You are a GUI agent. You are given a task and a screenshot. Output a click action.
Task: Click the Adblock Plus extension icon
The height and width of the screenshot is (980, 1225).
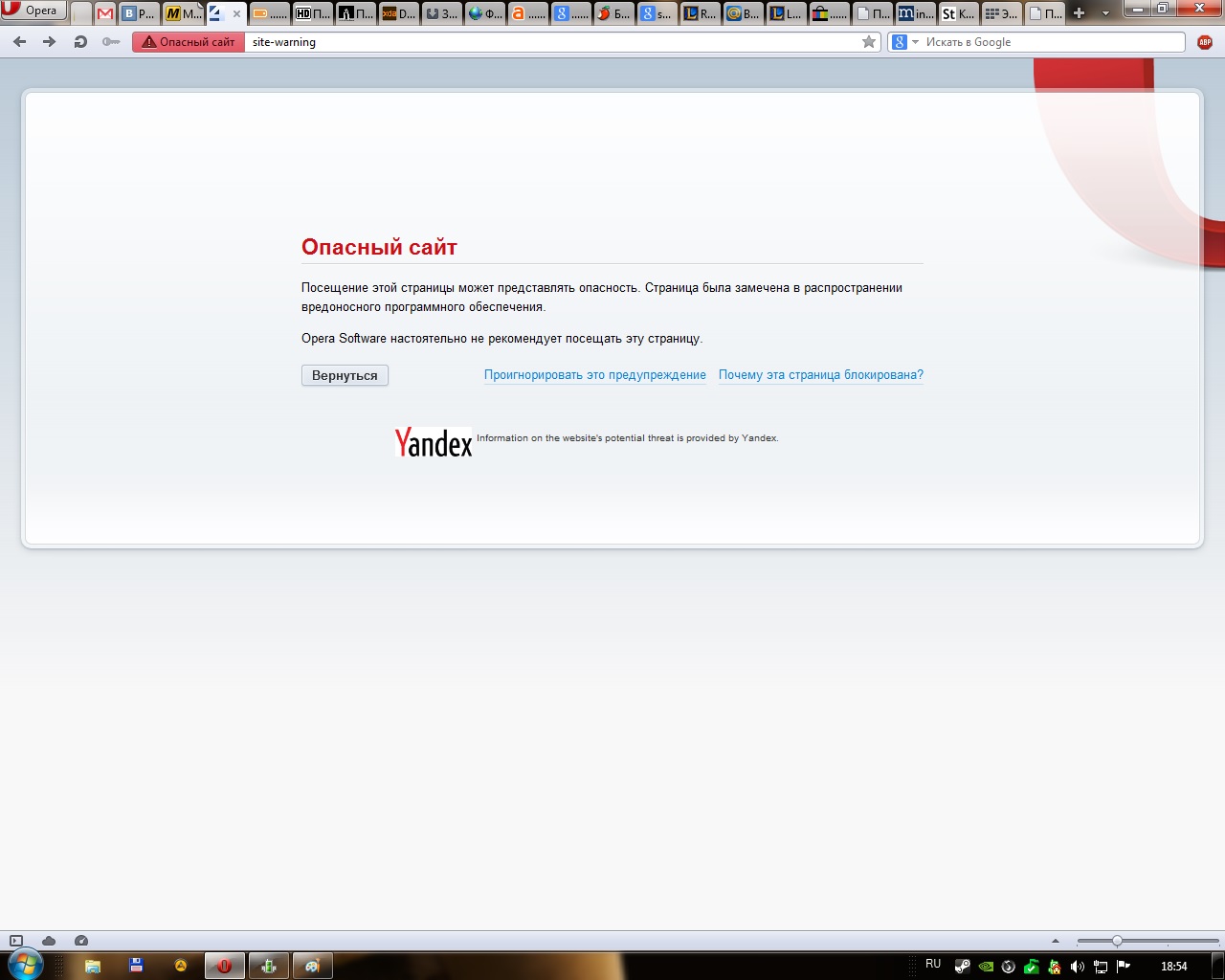point(1205,42)
